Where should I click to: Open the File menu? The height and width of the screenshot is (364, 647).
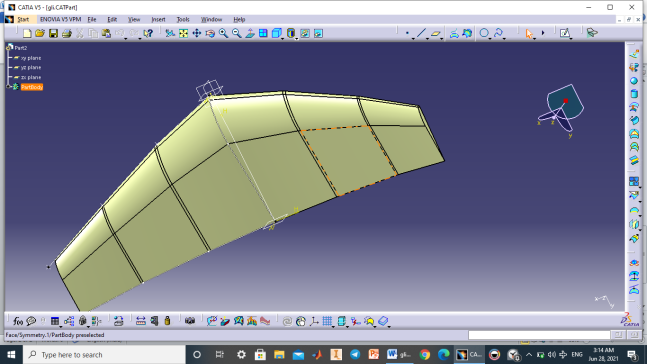click(92, 19)
